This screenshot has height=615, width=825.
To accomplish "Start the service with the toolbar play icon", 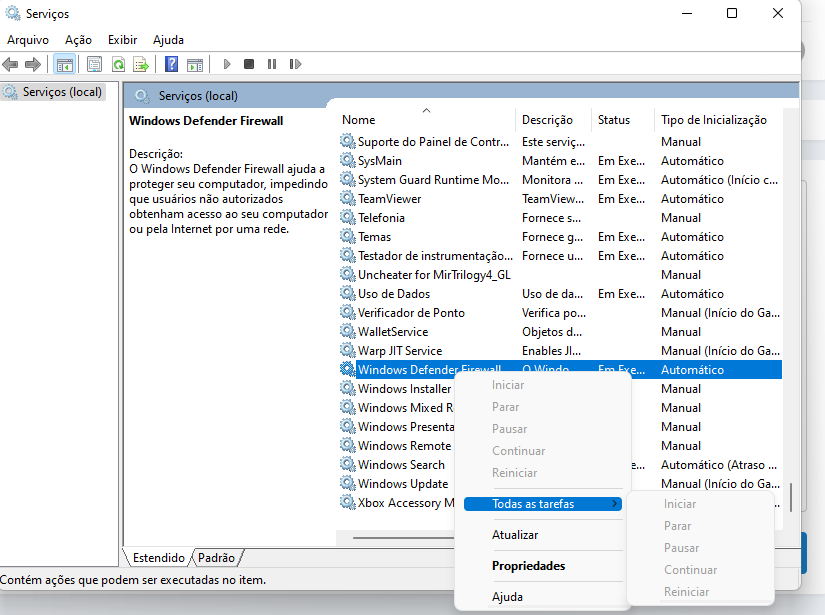I will pos(227,64).
